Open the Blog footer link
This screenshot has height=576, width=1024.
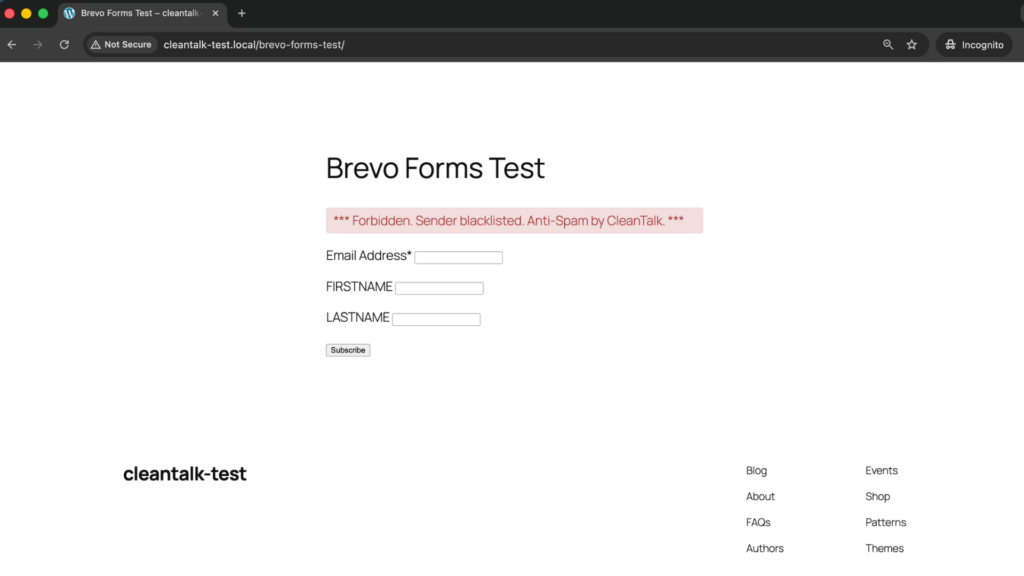point(756,470)
